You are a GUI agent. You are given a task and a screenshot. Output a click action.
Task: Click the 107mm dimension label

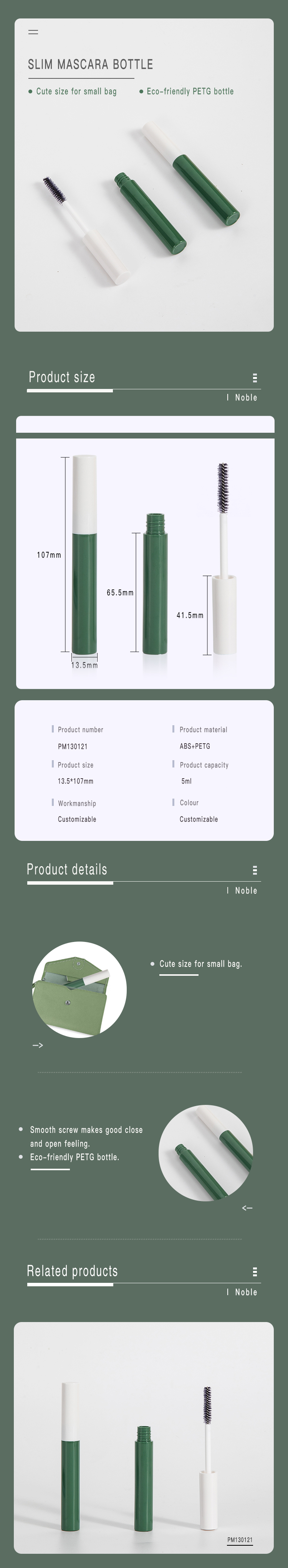point(49,555)
